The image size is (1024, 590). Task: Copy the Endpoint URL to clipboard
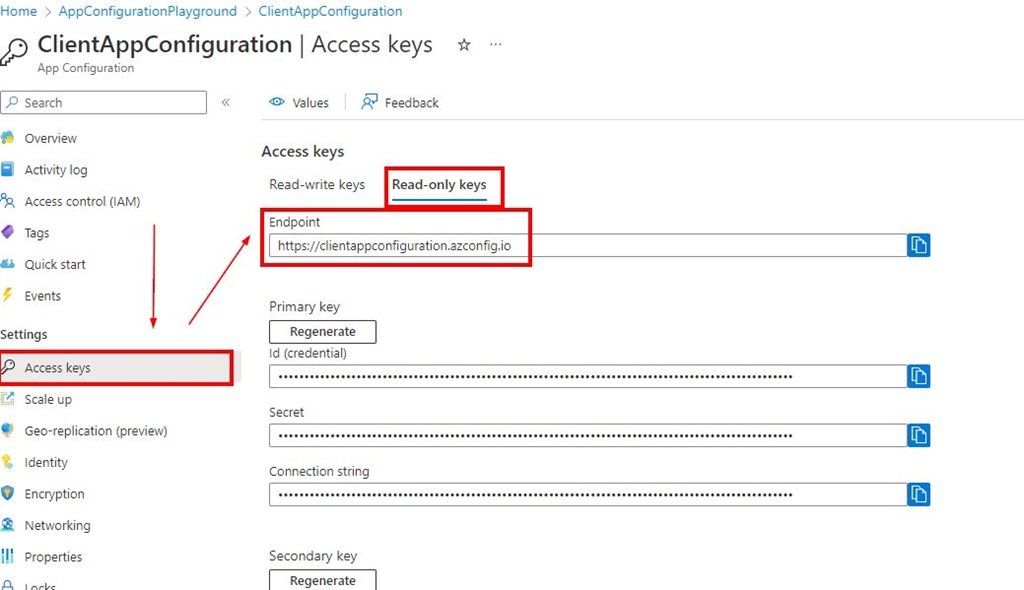[x=918, y=245]
